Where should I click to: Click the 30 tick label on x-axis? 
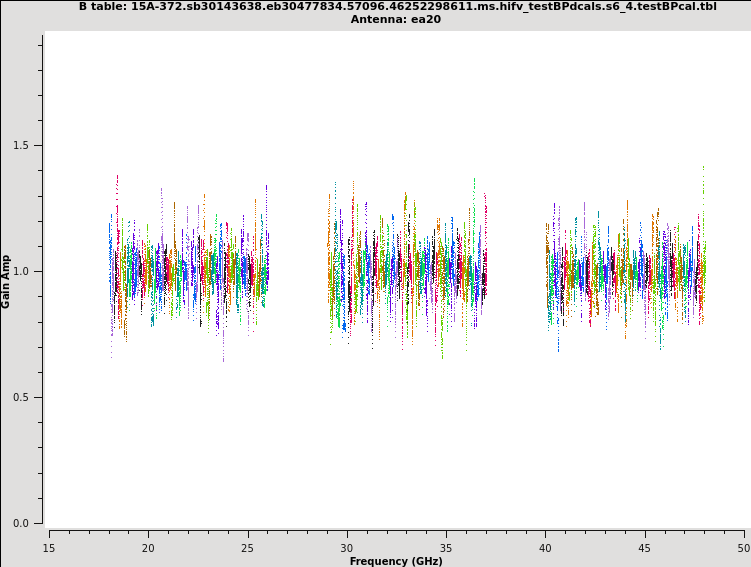(347, 548)
